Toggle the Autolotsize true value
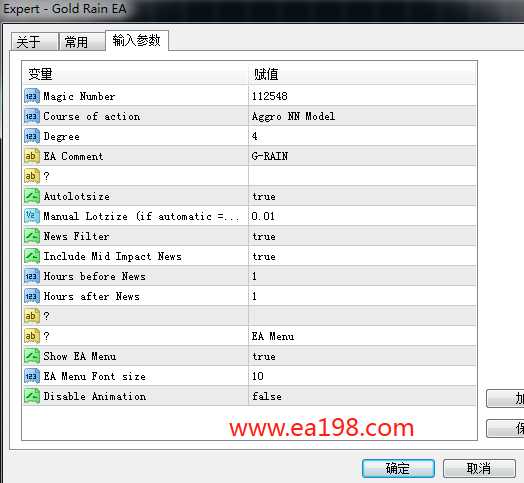This screenshot has height=483, width=524. (362, 196)
